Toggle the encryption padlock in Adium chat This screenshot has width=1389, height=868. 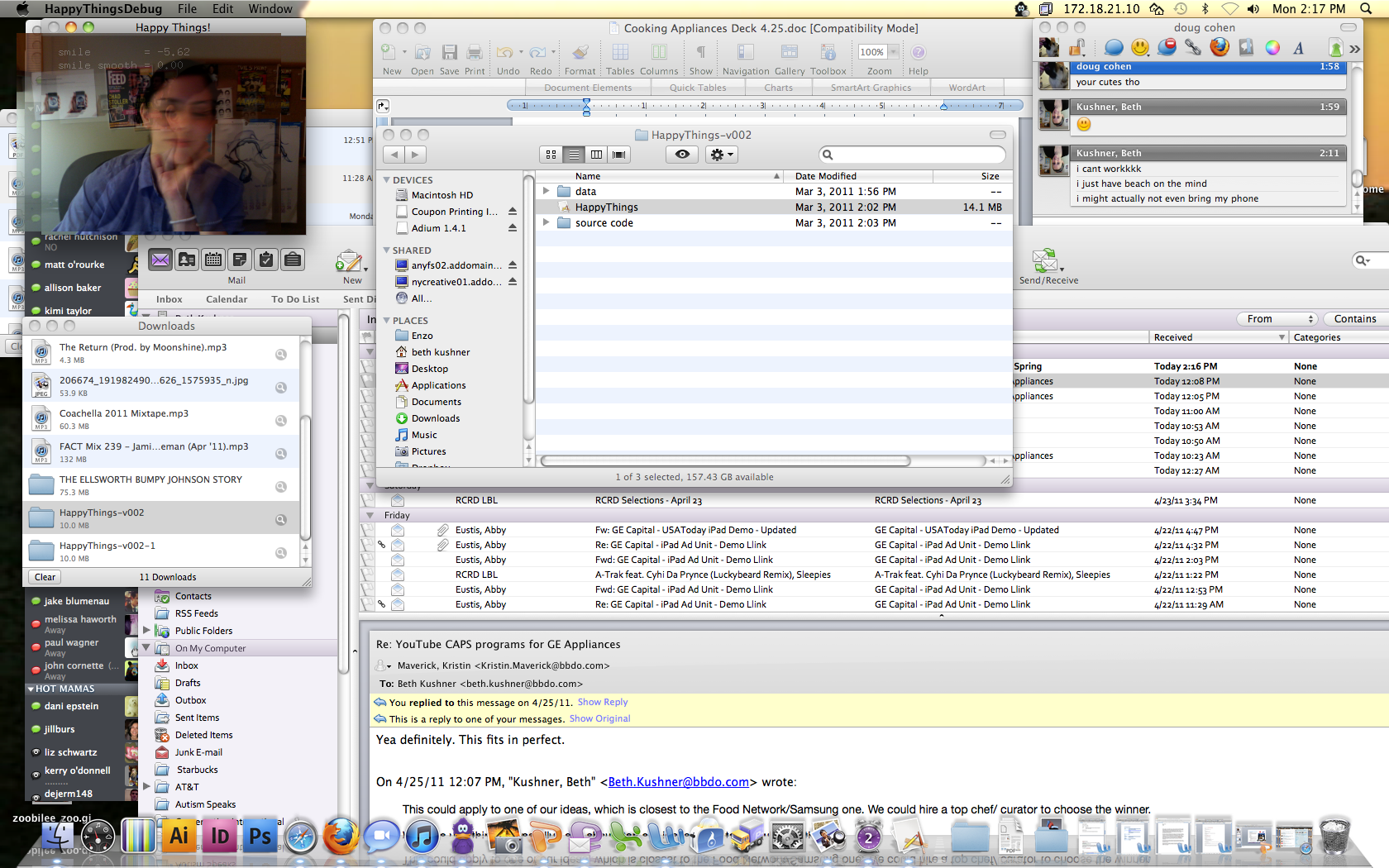pos(1077,47)
